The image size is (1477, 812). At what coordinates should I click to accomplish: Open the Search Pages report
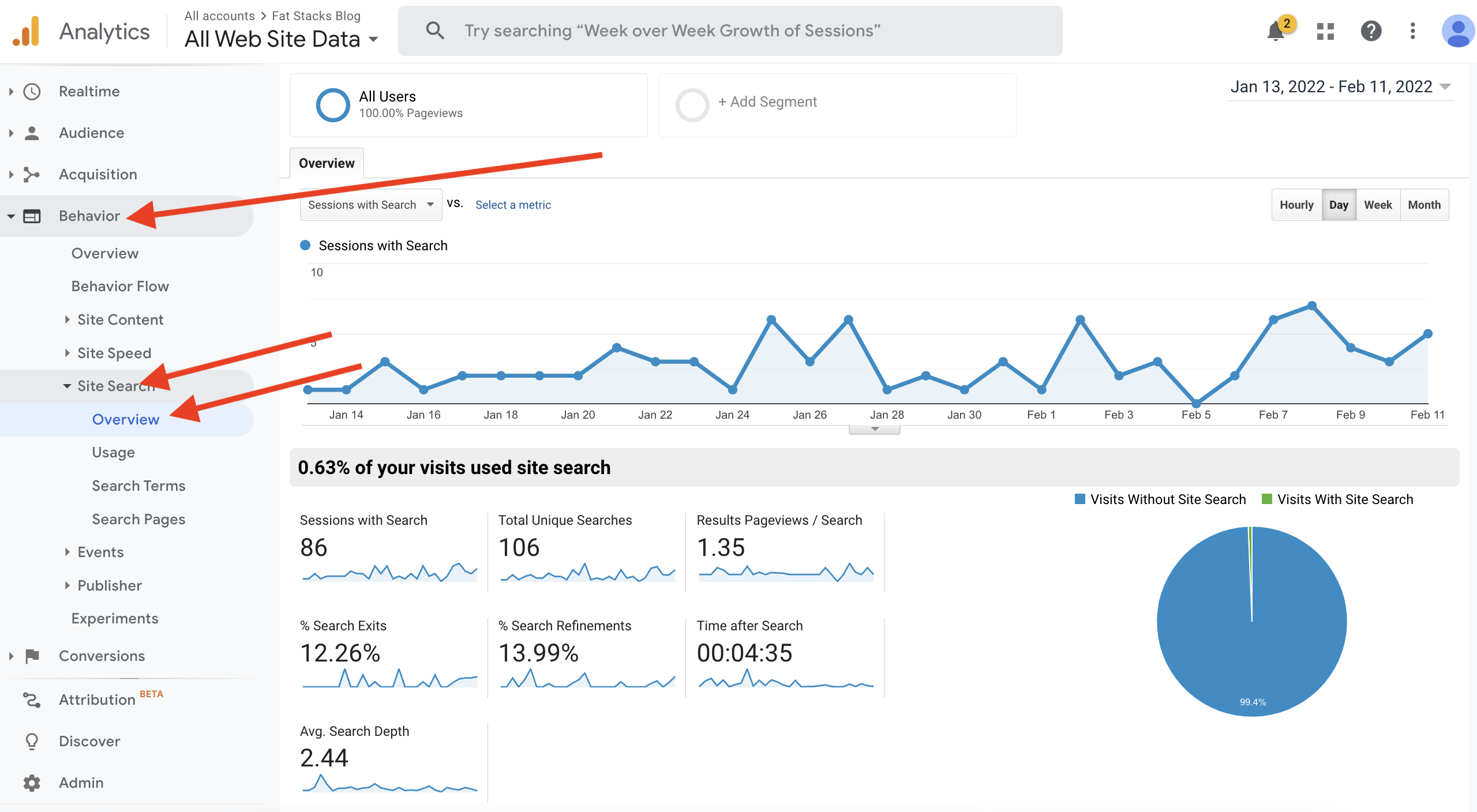point(138,519)
